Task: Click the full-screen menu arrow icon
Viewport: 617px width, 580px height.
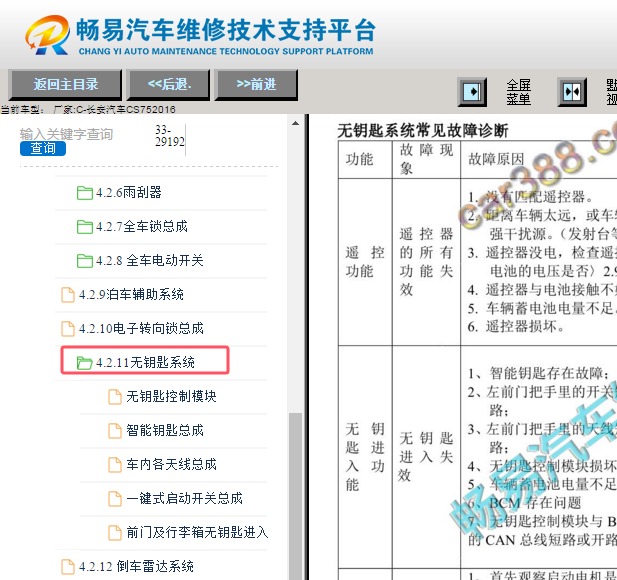Action: point(472,92)
